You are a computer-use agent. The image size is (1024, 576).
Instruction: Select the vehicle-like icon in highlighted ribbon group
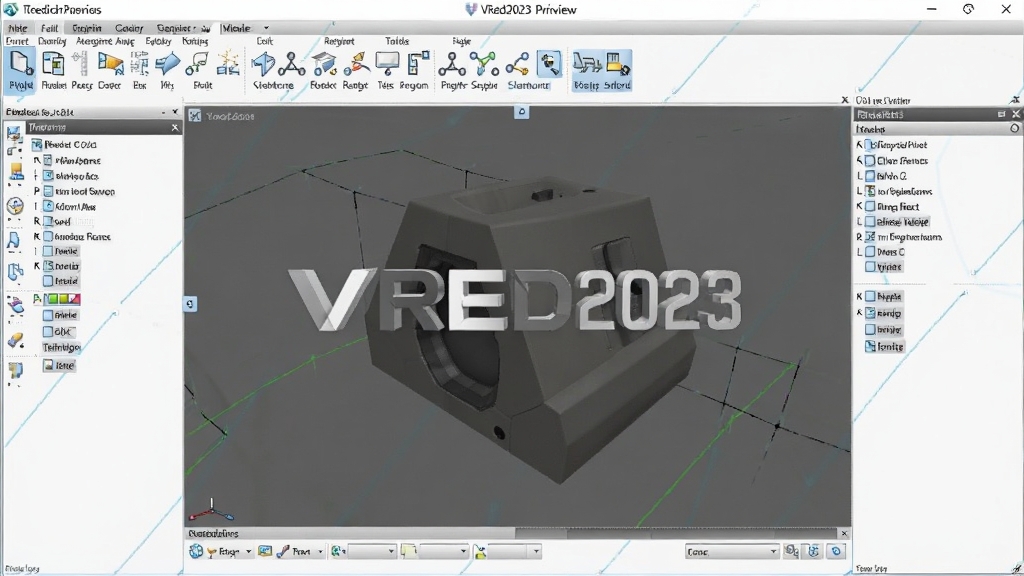[586, 65]
